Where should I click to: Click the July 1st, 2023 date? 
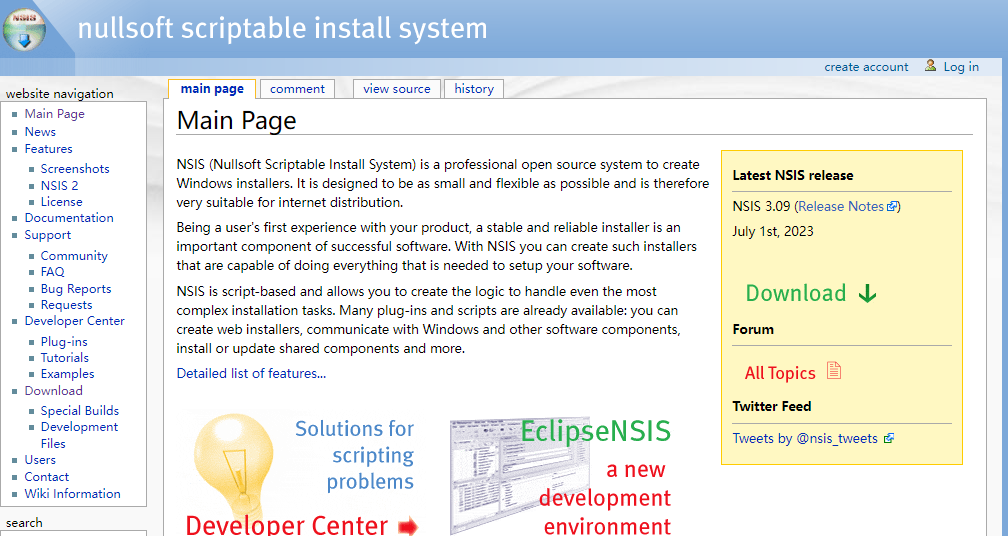[773, 231]
